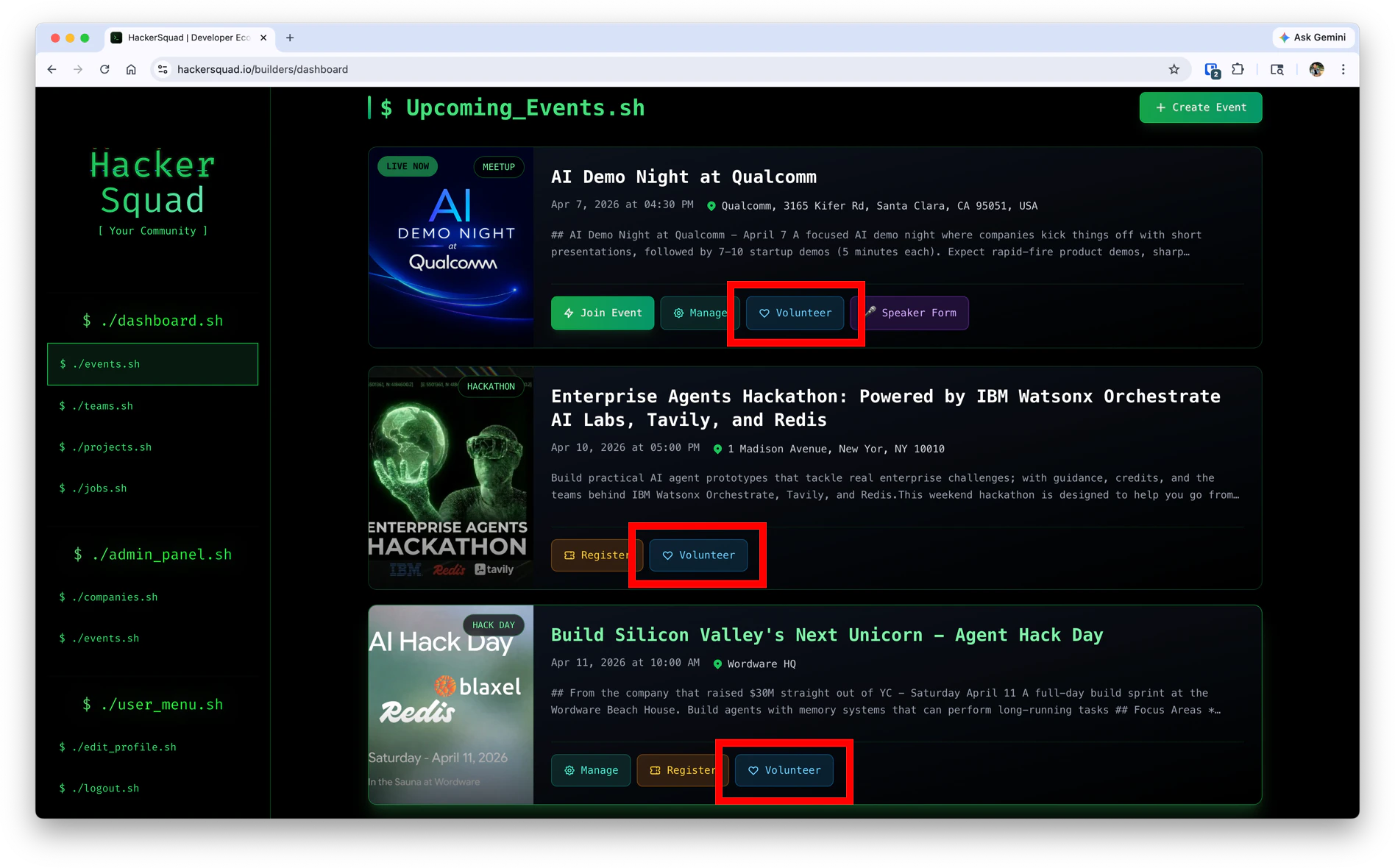This screenshot has width=1395, height=868.
Task: Open ./edit_profile.sh in user menu
Action: pos(152,747)
